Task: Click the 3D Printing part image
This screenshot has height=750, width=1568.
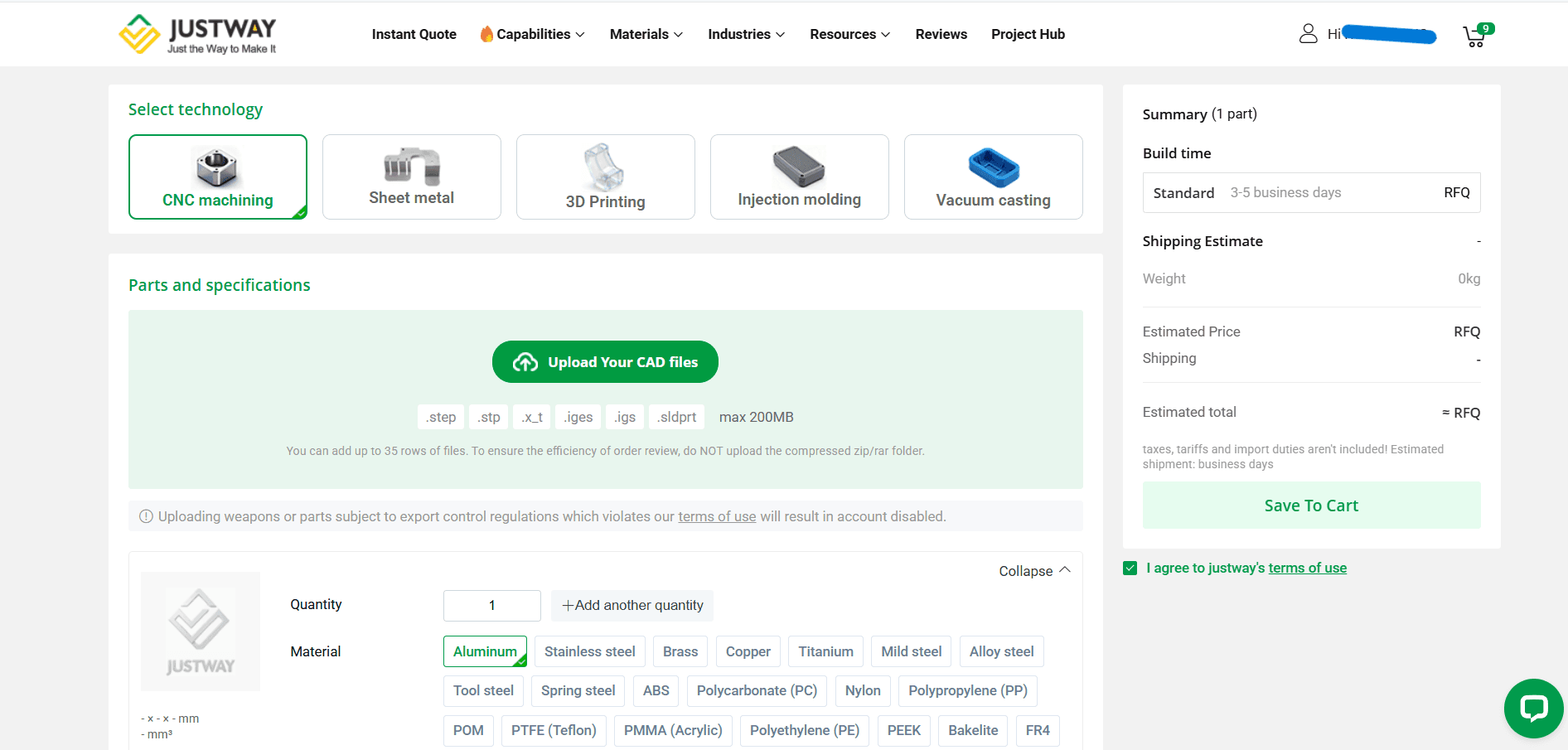Action: point(605,167)
